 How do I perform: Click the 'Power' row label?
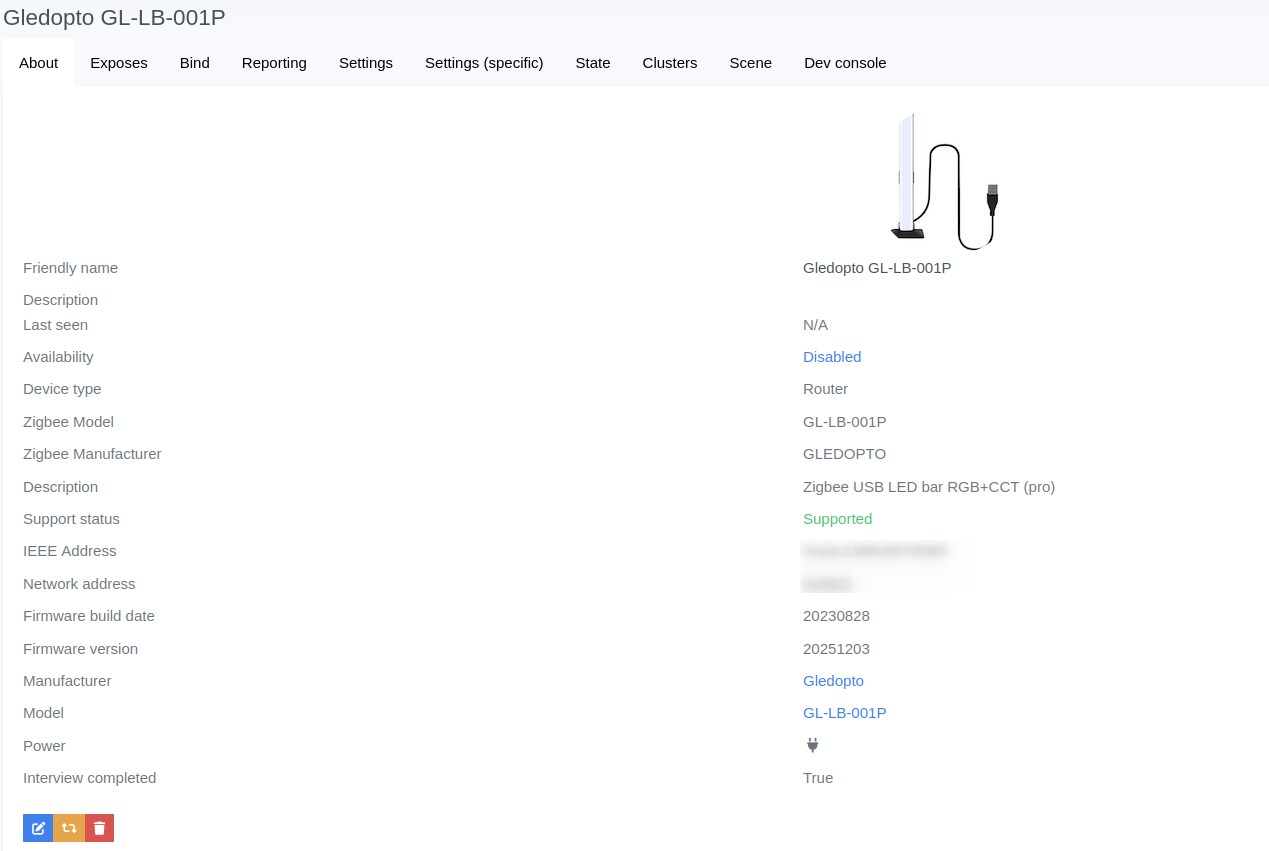coord(44,746)
